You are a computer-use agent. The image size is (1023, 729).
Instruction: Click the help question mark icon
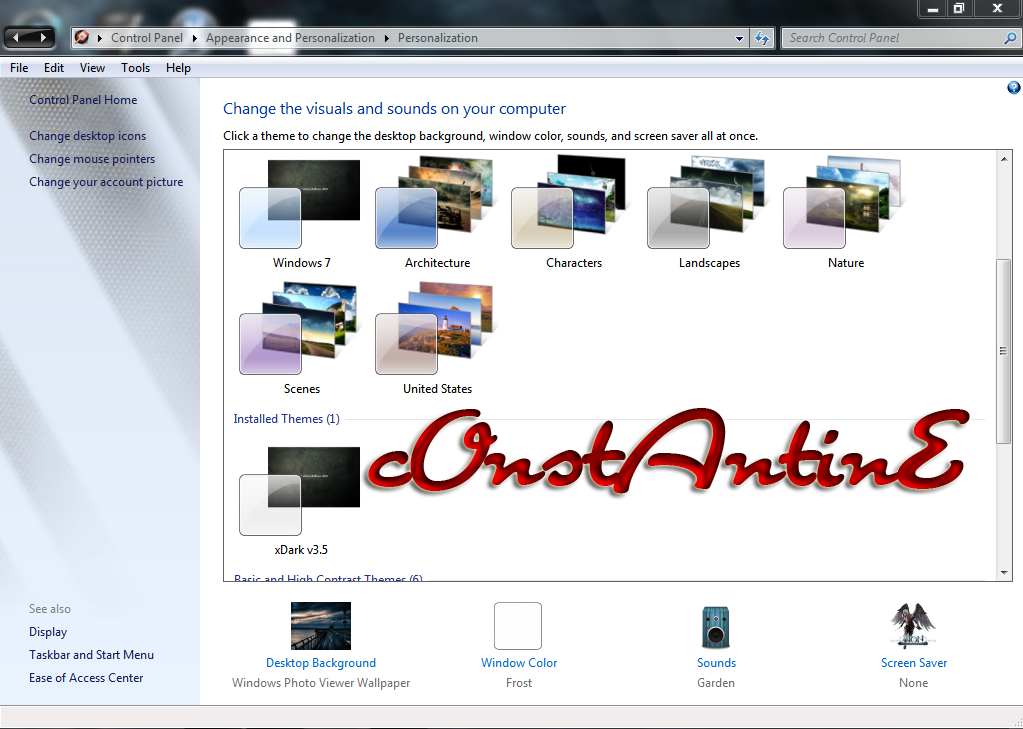coord(1013,87)
